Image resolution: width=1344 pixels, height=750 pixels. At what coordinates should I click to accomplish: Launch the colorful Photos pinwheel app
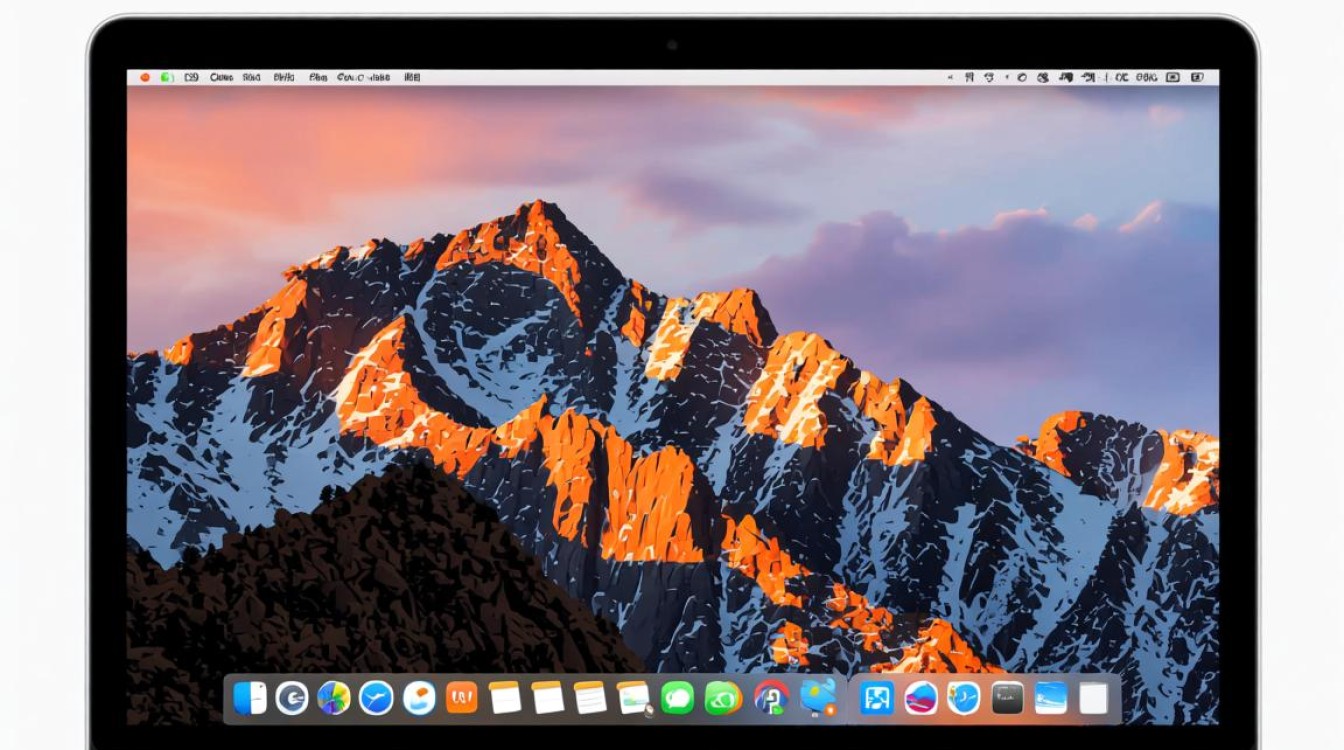[333, 697]
